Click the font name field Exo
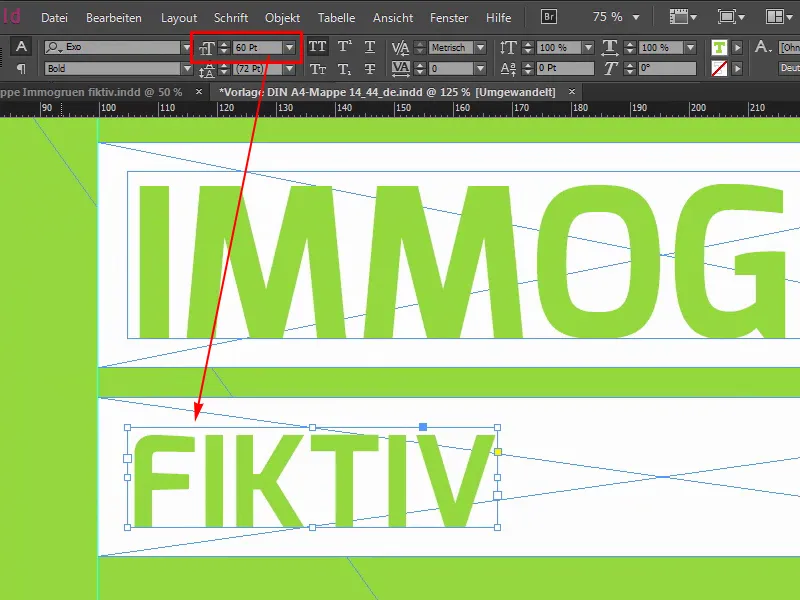 tap(113, 47)
